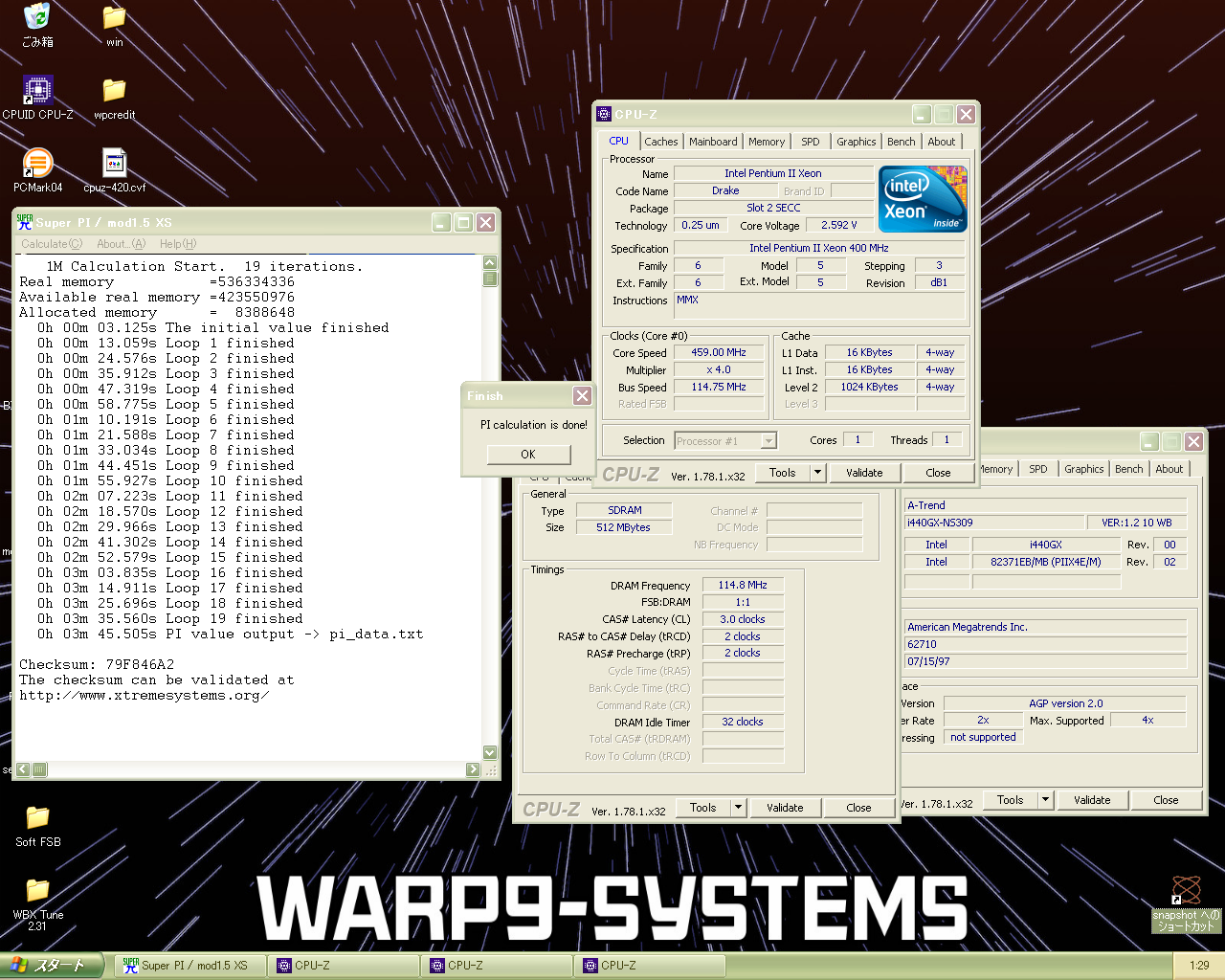Click Close in Memory CPU-Z window
The image size is (1225, 980).
pos(858,808)
